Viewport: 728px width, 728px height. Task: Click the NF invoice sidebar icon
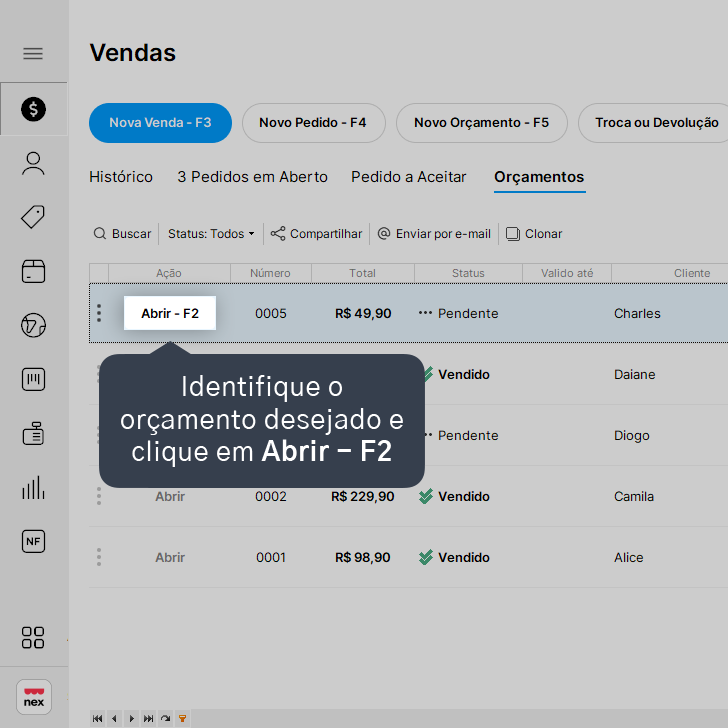(33, 541)
